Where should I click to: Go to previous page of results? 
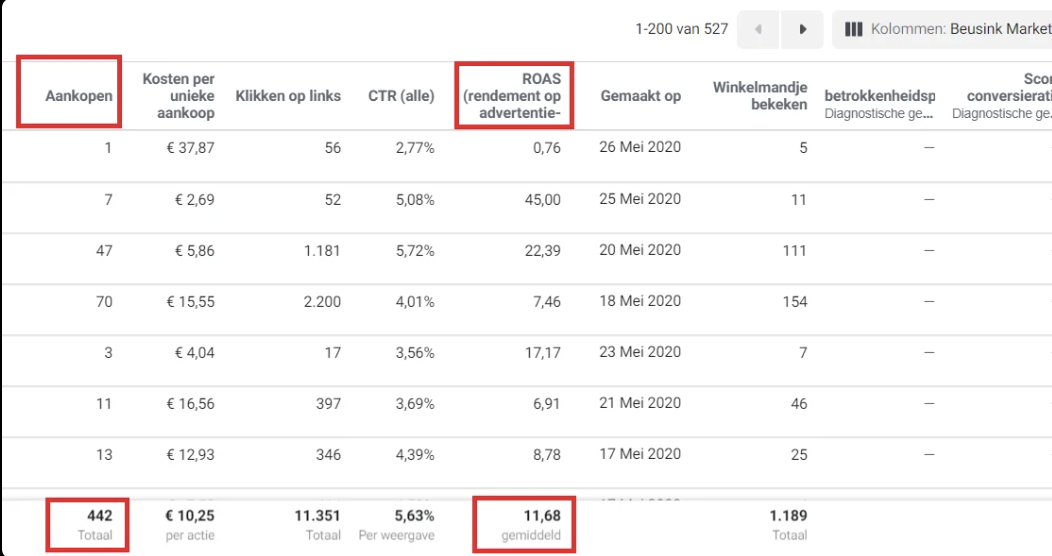tap(758, 30)
